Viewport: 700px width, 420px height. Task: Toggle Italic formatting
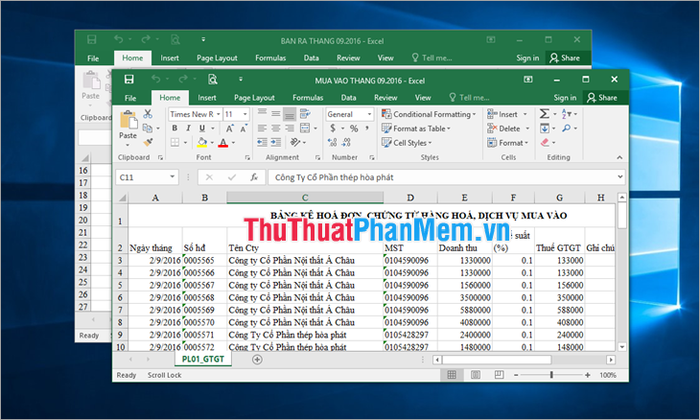point(188,128)
